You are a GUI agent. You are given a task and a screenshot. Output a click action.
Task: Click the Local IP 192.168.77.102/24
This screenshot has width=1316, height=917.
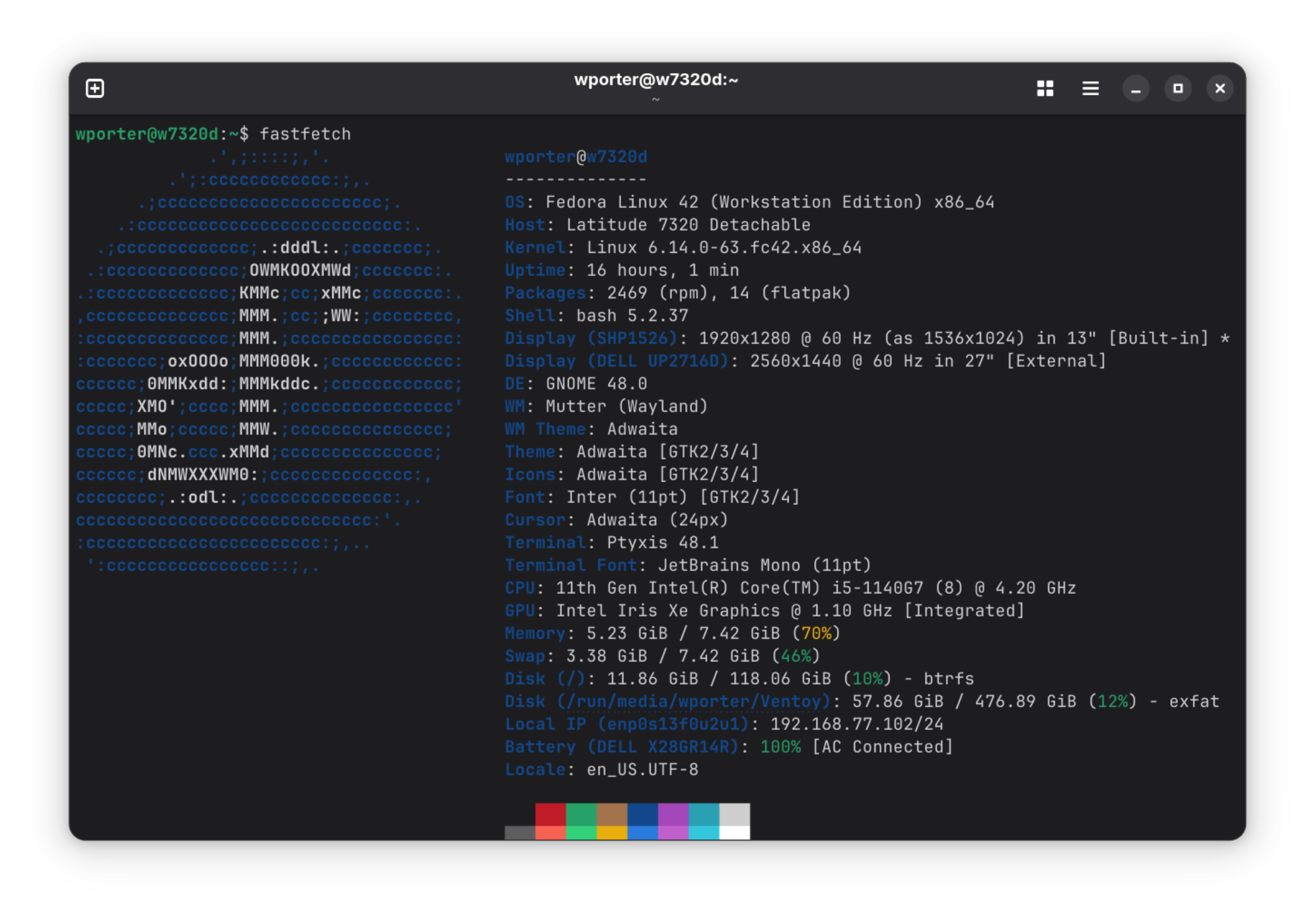tap(857, 724)
